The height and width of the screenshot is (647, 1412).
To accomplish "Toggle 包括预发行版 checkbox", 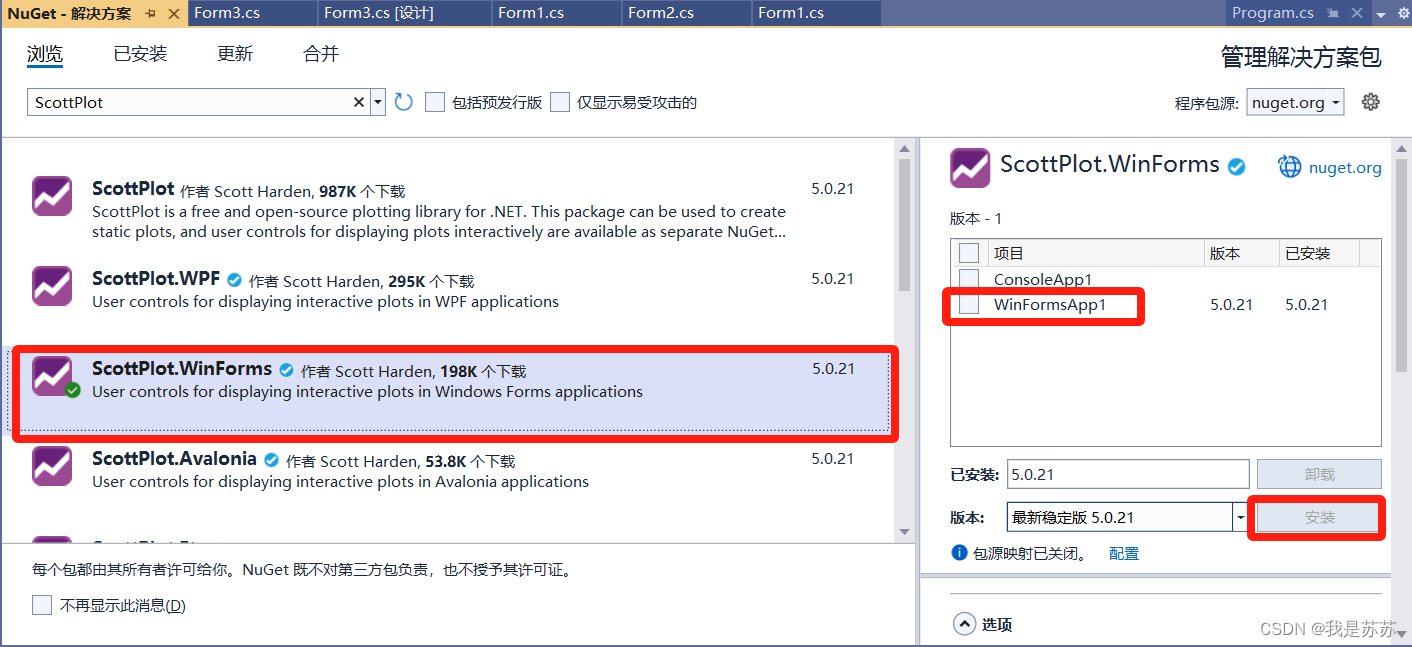I will tap(435, 102).
